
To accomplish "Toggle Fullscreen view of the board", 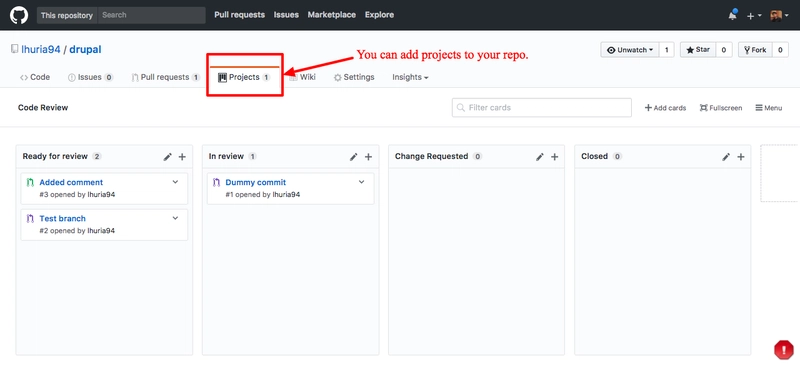I will tap(721, 108).
